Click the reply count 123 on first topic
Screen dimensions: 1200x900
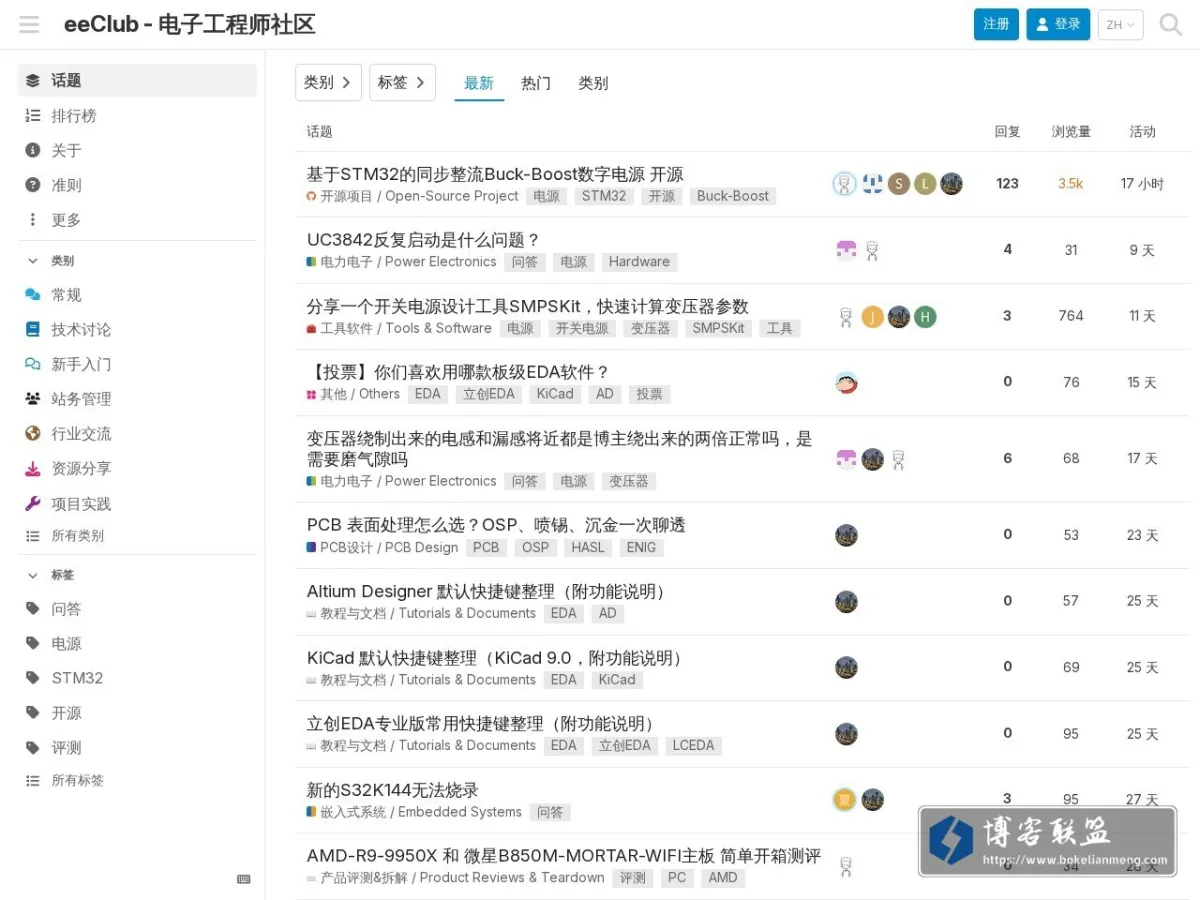(x=1007, y=183)
